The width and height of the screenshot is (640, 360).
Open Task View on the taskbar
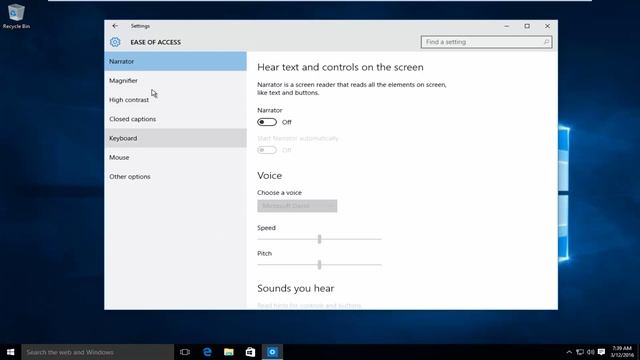pyautogui.click(x=185, y=352)
